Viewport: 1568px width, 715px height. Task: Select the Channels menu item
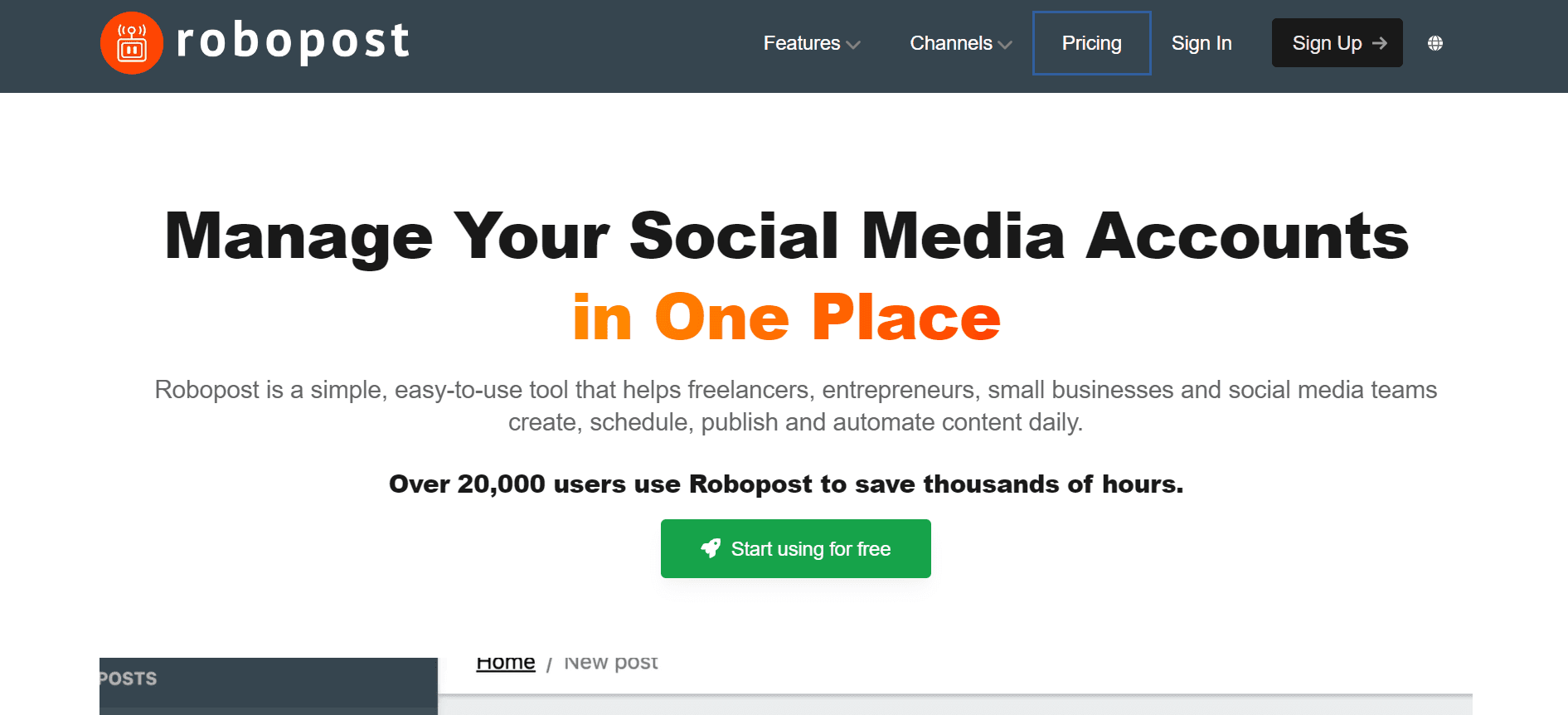click(950, 43)
